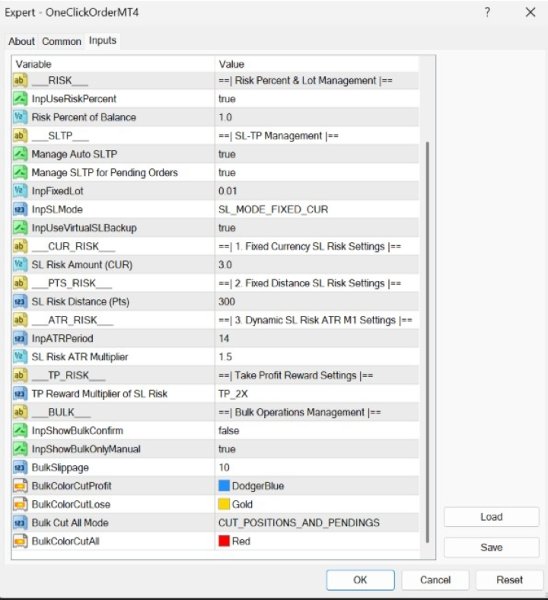Select the integer icon beside InpSLMode
The height and width of the screenshot is (600, 548).
pos(20,209)
